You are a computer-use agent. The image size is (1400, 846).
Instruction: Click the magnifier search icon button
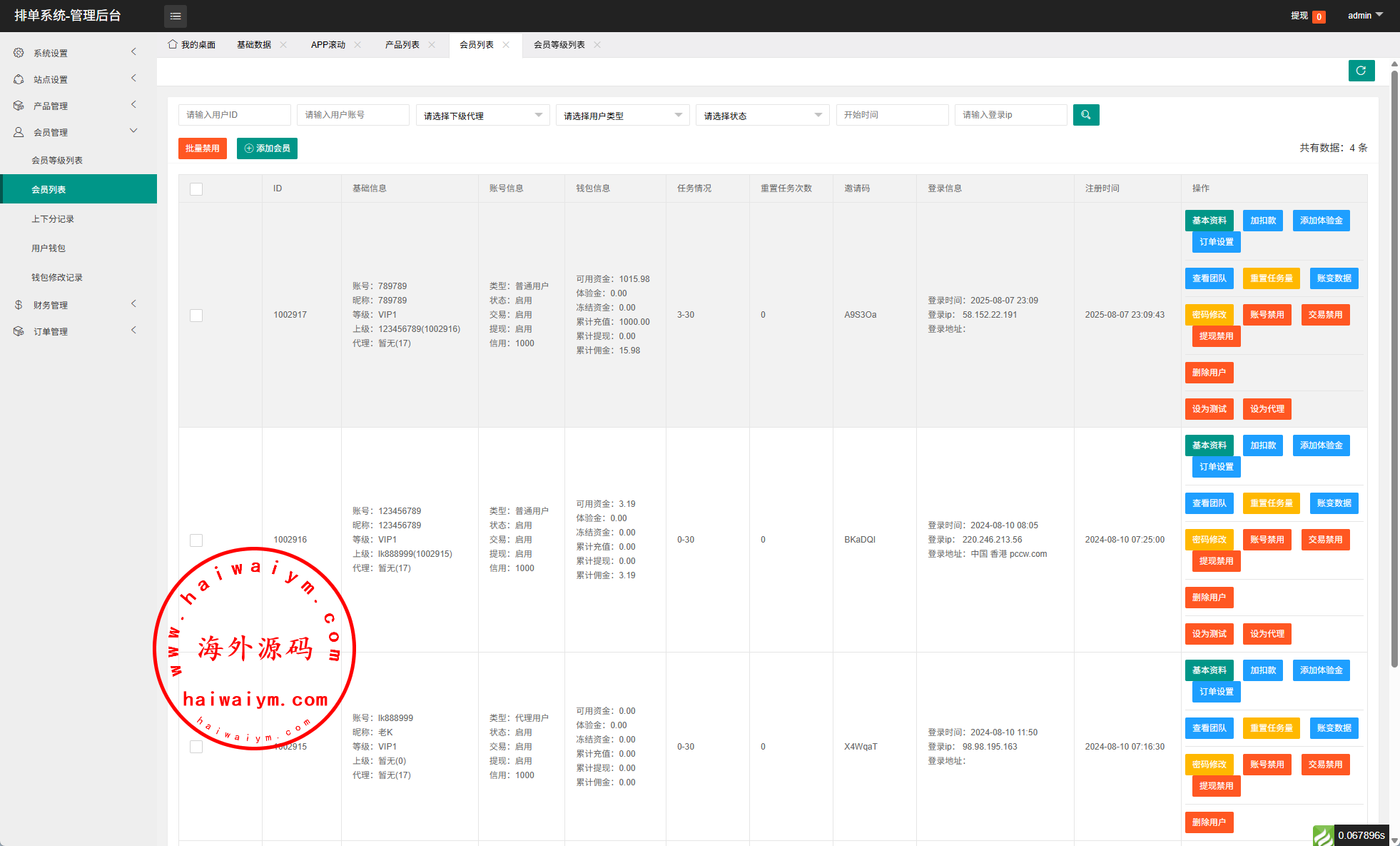1085,115
